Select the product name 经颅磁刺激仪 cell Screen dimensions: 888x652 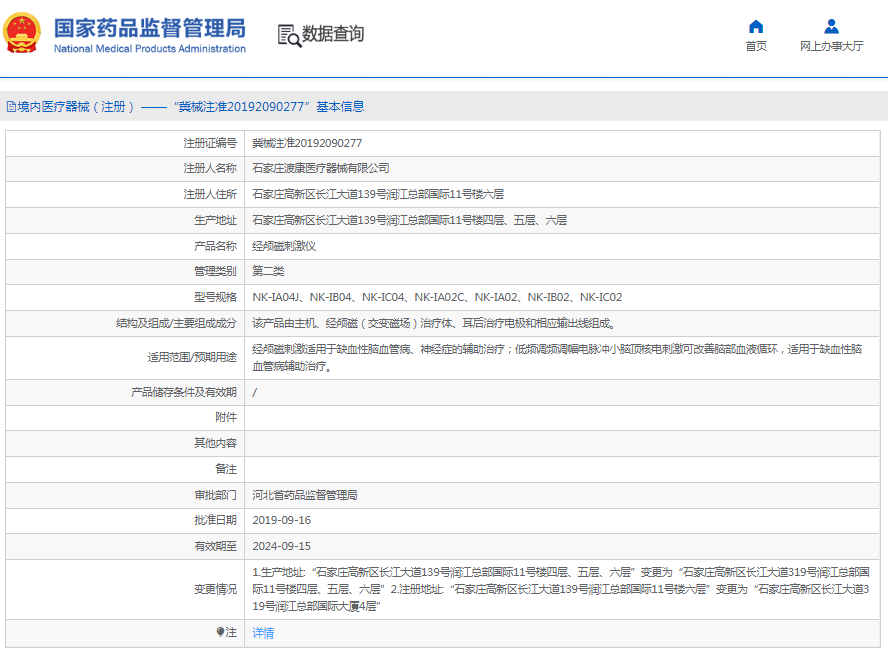[x=284, y=246]
